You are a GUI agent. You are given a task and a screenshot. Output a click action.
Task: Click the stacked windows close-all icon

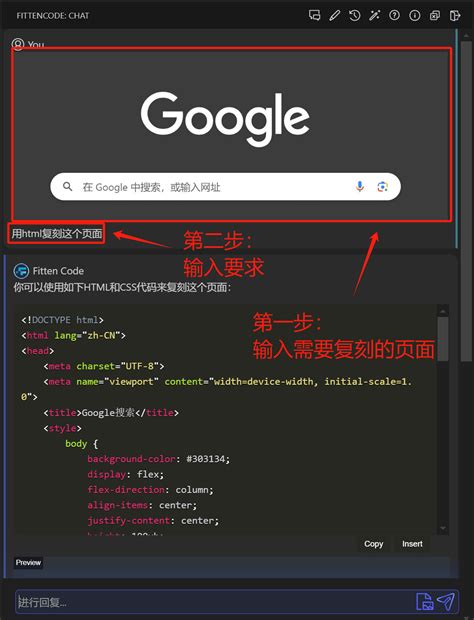point(434,15)
